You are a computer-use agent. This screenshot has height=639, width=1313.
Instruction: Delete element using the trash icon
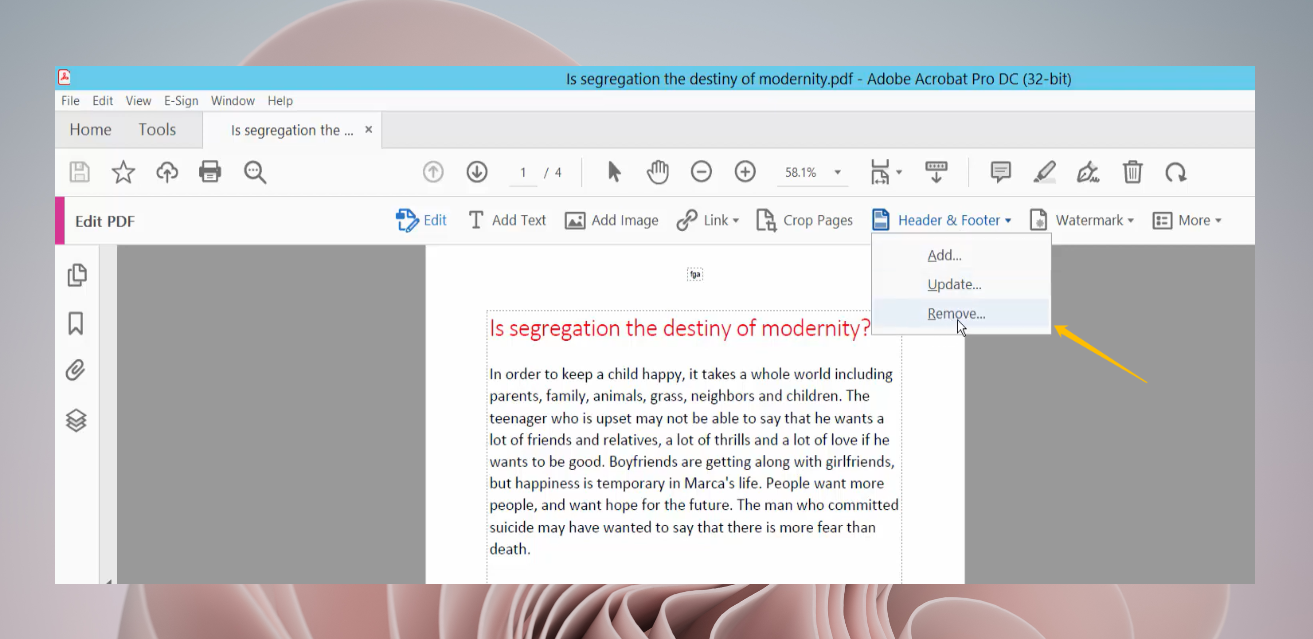pos(1132,171)
